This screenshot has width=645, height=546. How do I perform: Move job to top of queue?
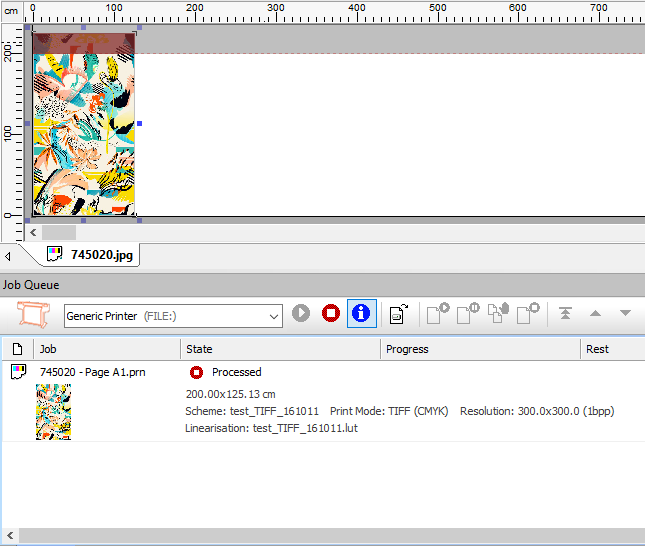(566, 313)
